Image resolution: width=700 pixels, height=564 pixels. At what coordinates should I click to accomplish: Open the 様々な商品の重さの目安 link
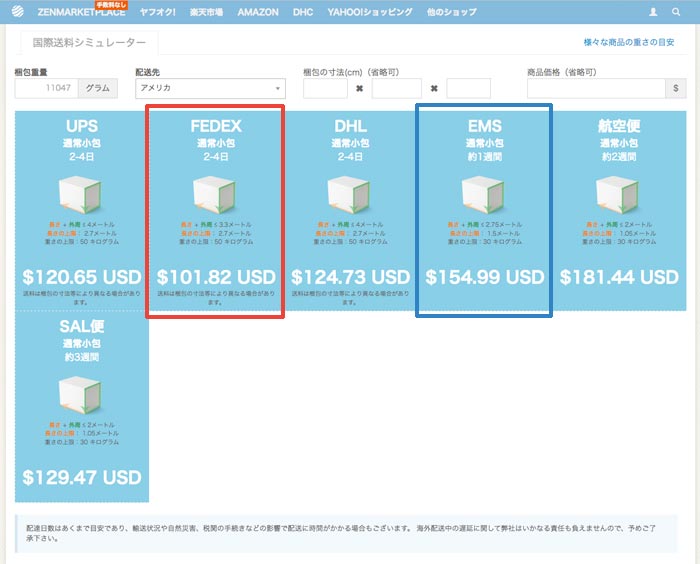click(x=629, y=42)
